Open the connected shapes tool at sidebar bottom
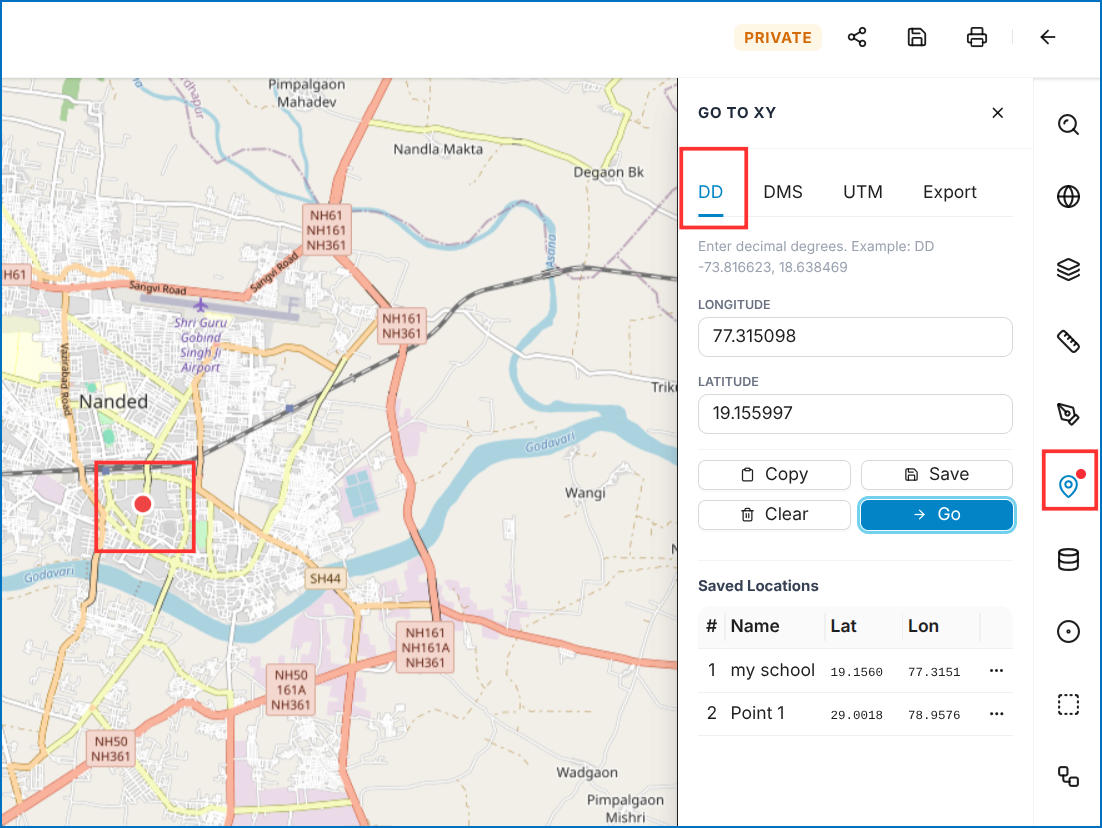The height and width of the screenshot is (828, 1102). pyautogui.click(x=1068, y=776)
